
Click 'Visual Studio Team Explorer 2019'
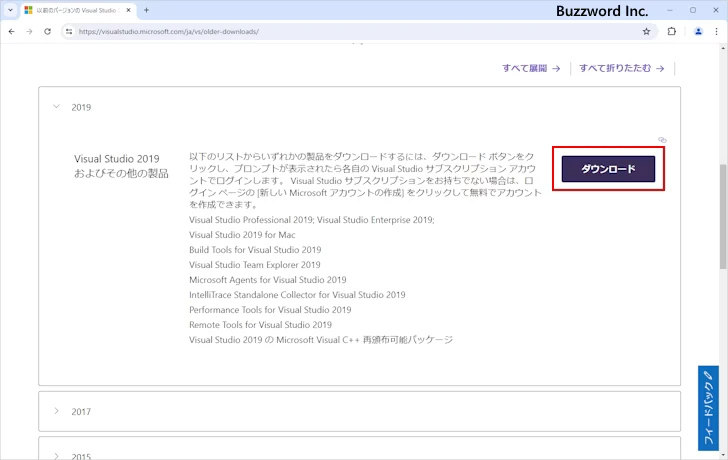pyautogui.click(x=254, y=265)
